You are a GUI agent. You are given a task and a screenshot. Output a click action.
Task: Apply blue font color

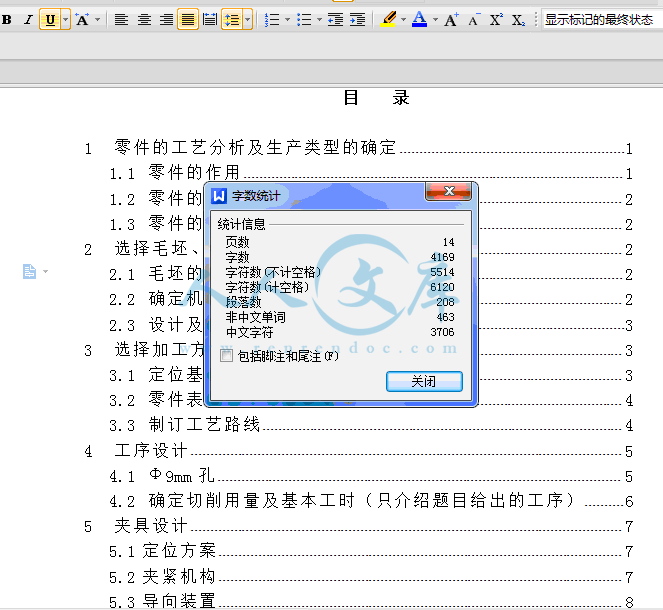tap(419, 19)
